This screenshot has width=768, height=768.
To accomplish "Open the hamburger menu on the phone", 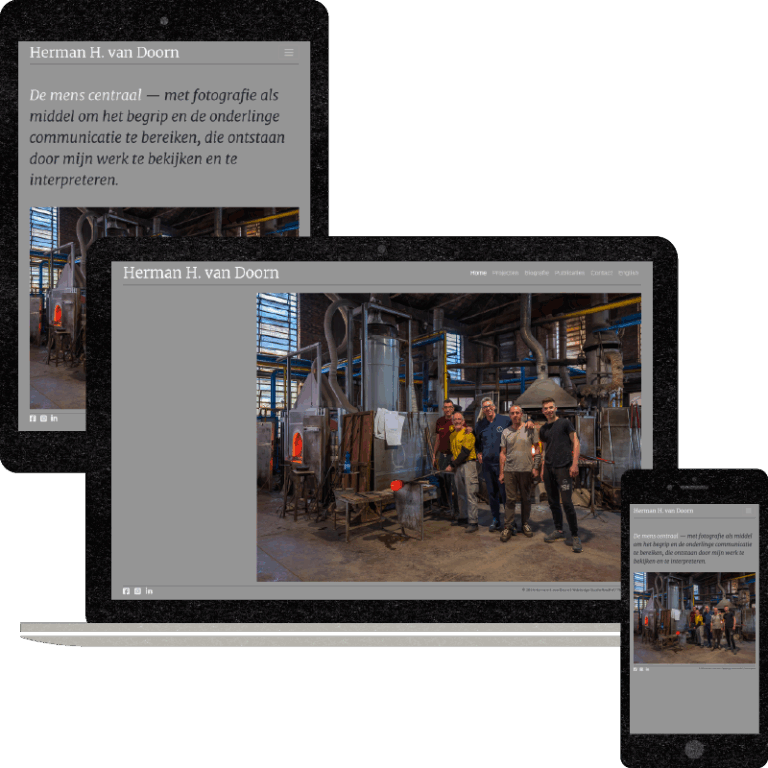I will point(748,510).
